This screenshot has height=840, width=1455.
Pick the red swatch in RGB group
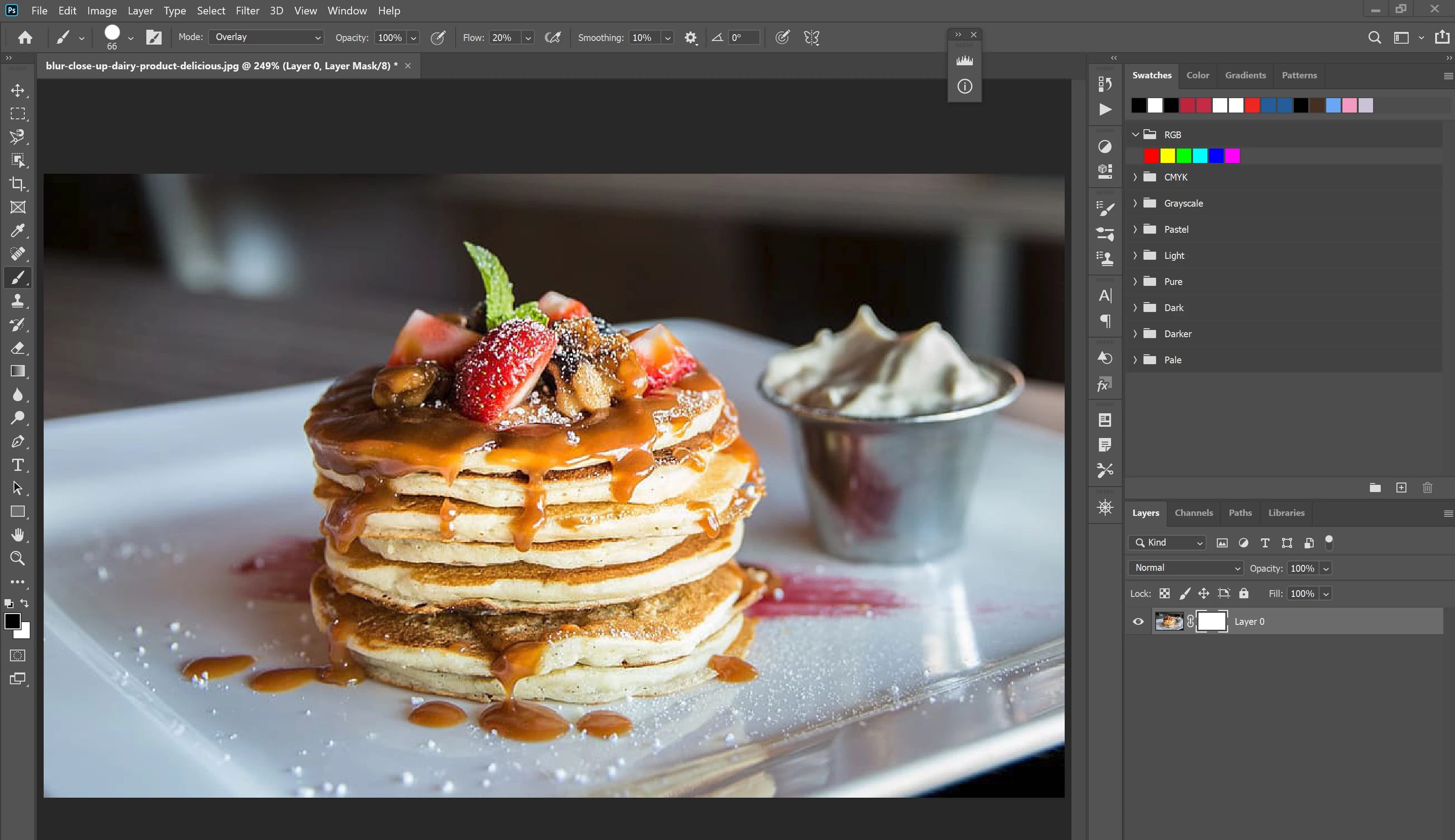click(x=1151, y=156)
